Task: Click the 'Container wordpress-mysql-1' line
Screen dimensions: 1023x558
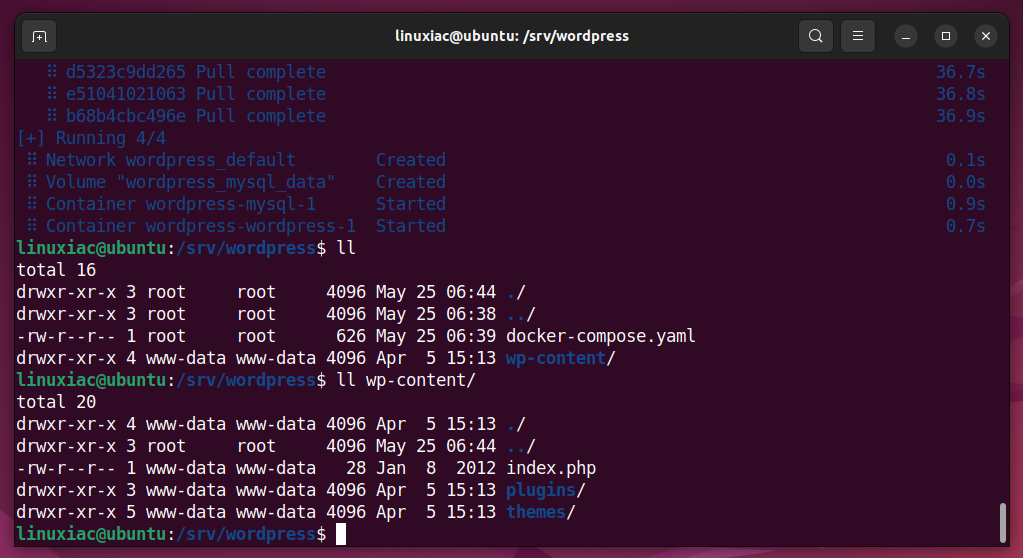Action: tap(180, 204)
